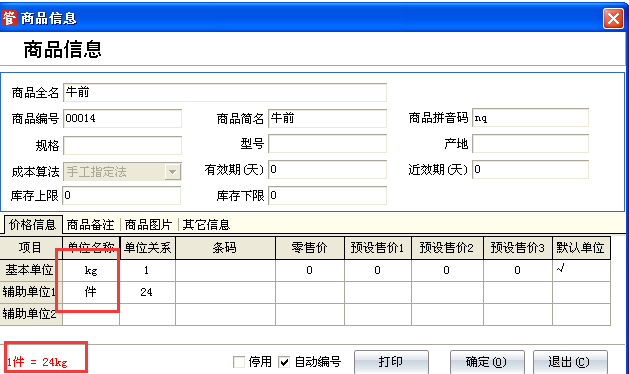The width and height of the screenshot is (629, 374).
Task: Click the 零售价 cell in 基本单位 row
Action: [310, 270]
